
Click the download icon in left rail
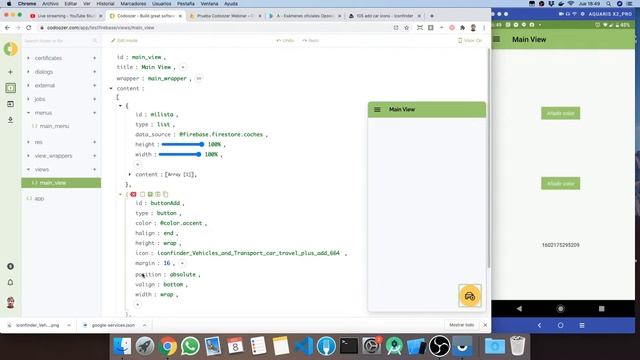[11, 120]
